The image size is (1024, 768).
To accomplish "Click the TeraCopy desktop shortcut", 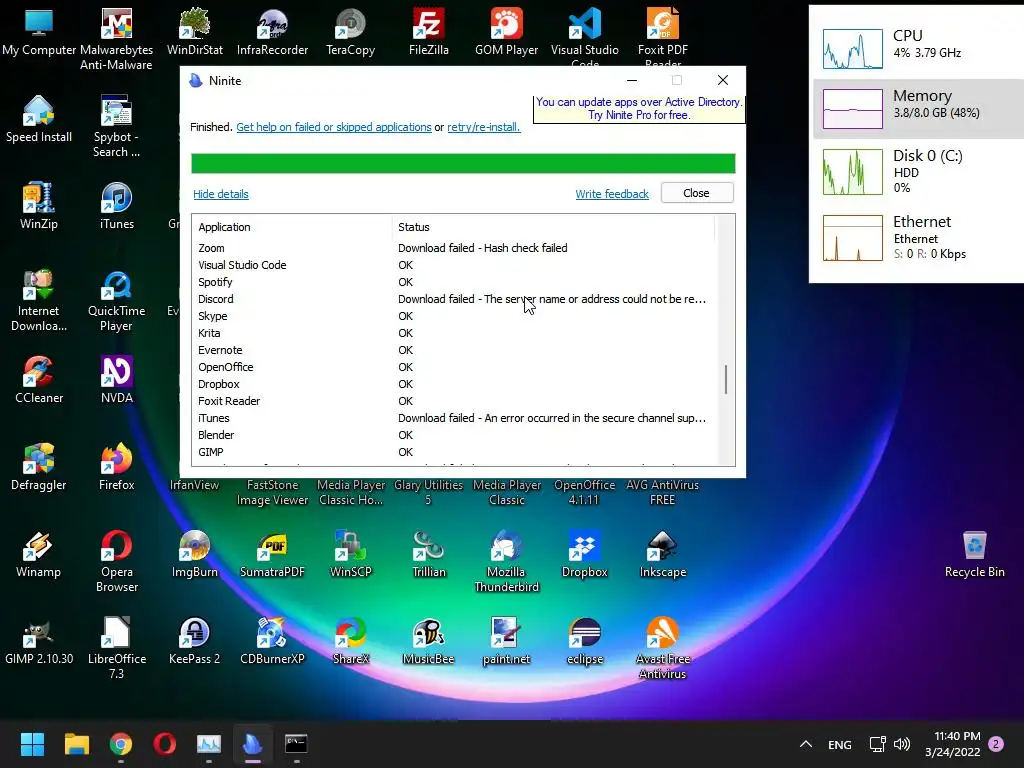I will tap(351, 32).
